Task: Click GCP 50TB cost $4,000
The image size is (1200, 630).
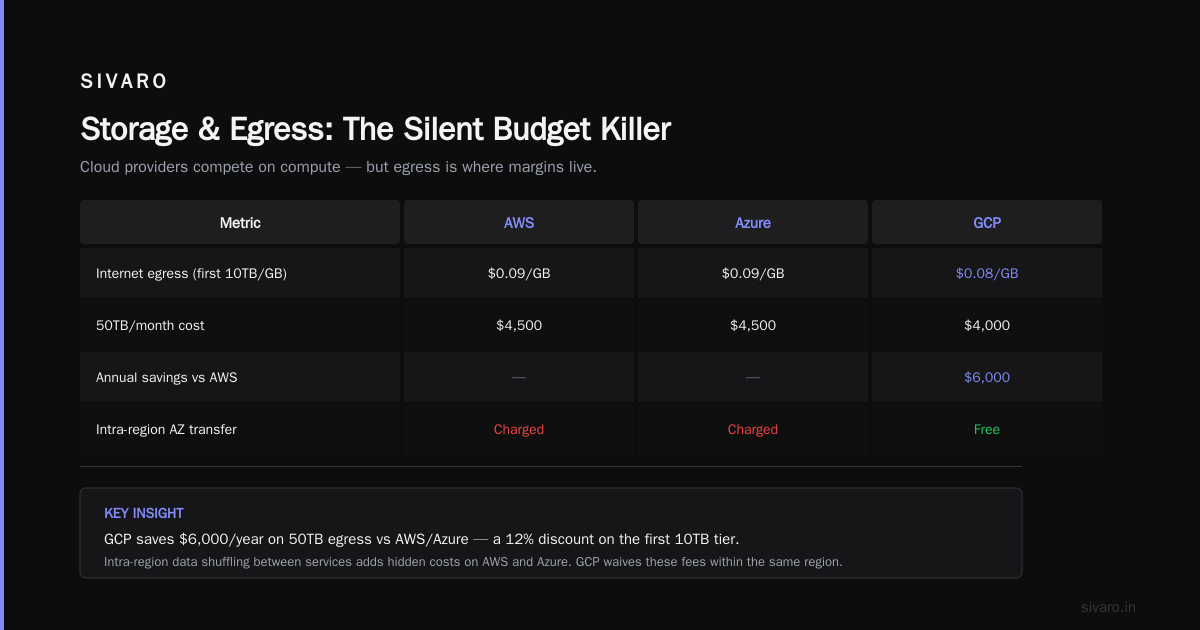Action: point(987,325)
